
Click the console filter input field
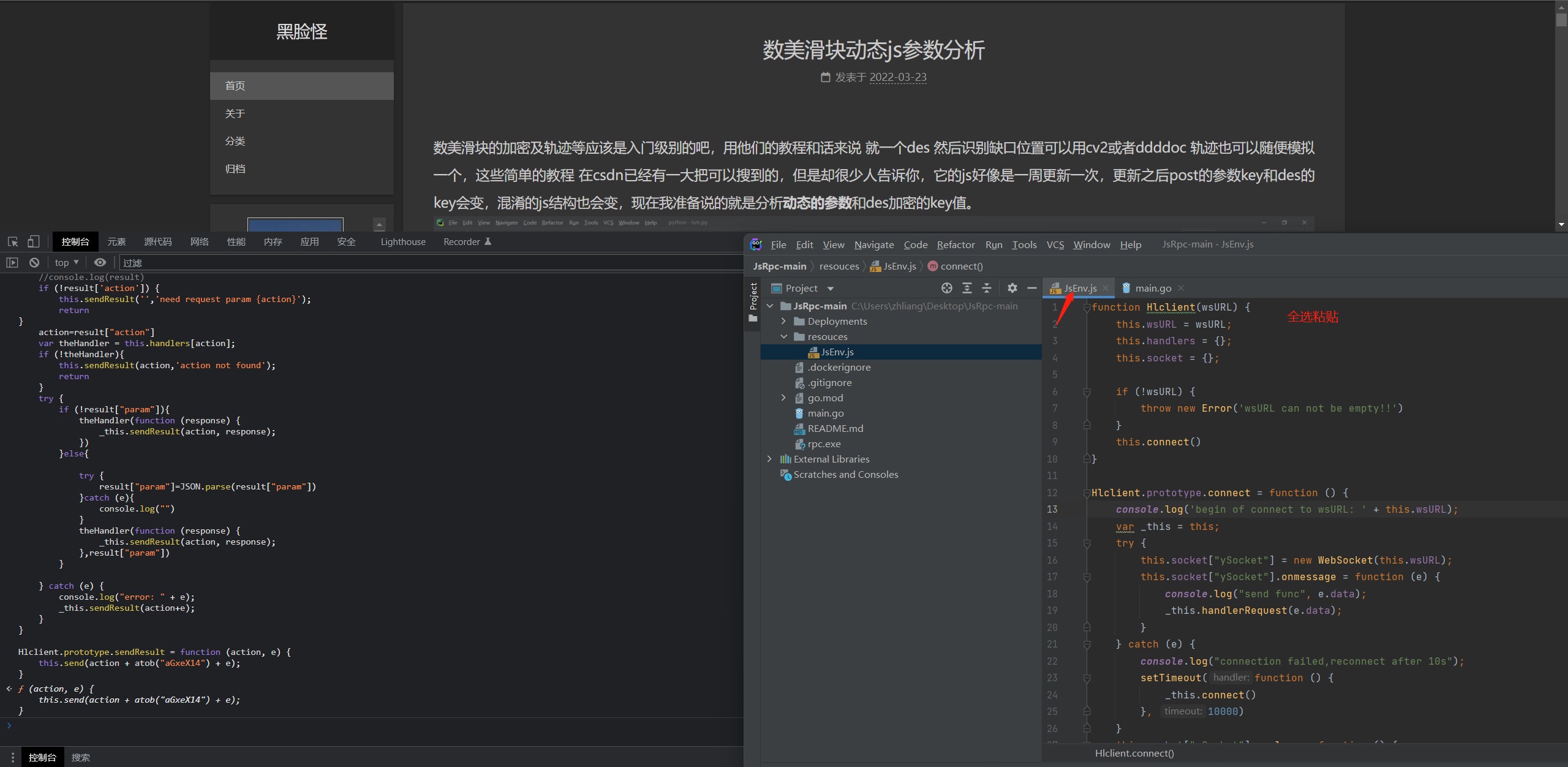[429, 262]
